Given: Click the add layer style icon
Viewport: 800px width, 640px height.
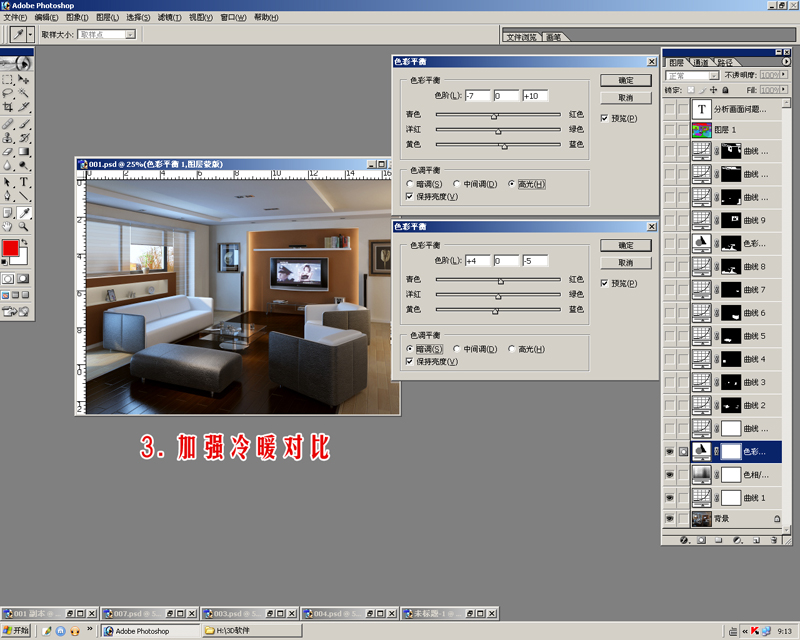Looking at the screenshot, I should click(x=685, y=540).
